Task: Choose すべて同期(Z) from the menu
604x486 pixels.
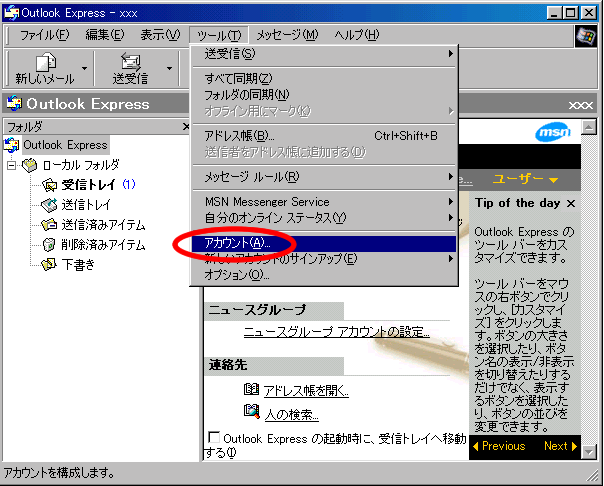Action: click(324, 79)
